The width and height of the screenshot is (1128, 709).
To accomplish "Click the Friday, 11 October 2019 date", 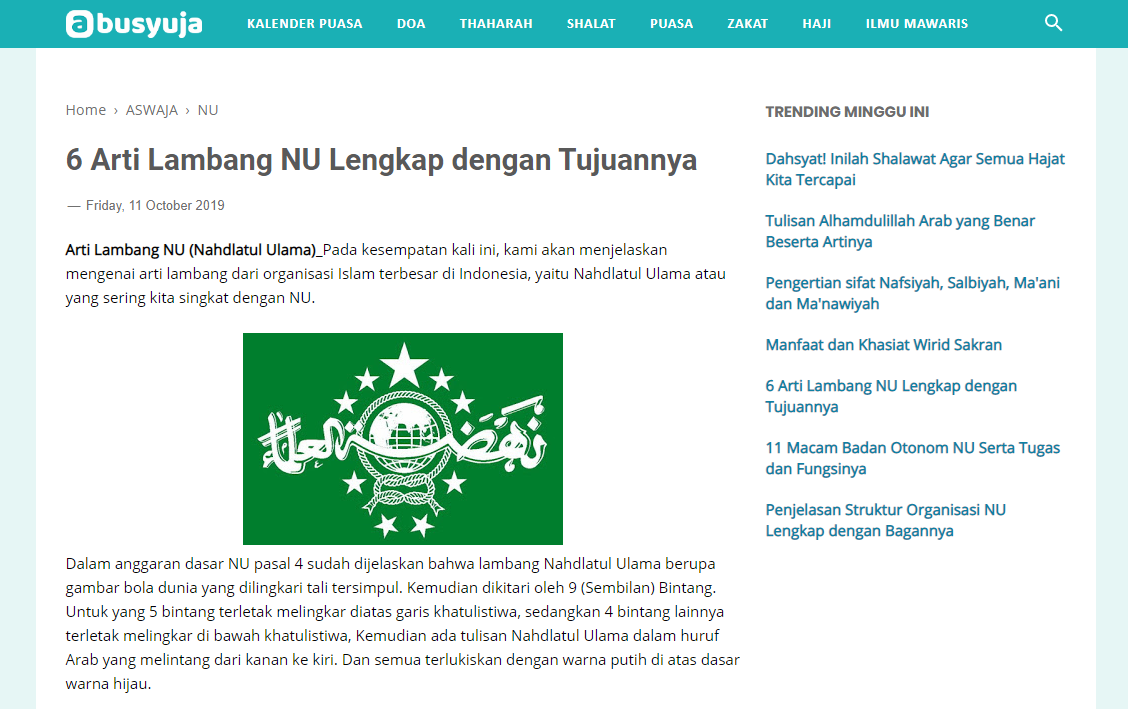I will coord(155,206).
